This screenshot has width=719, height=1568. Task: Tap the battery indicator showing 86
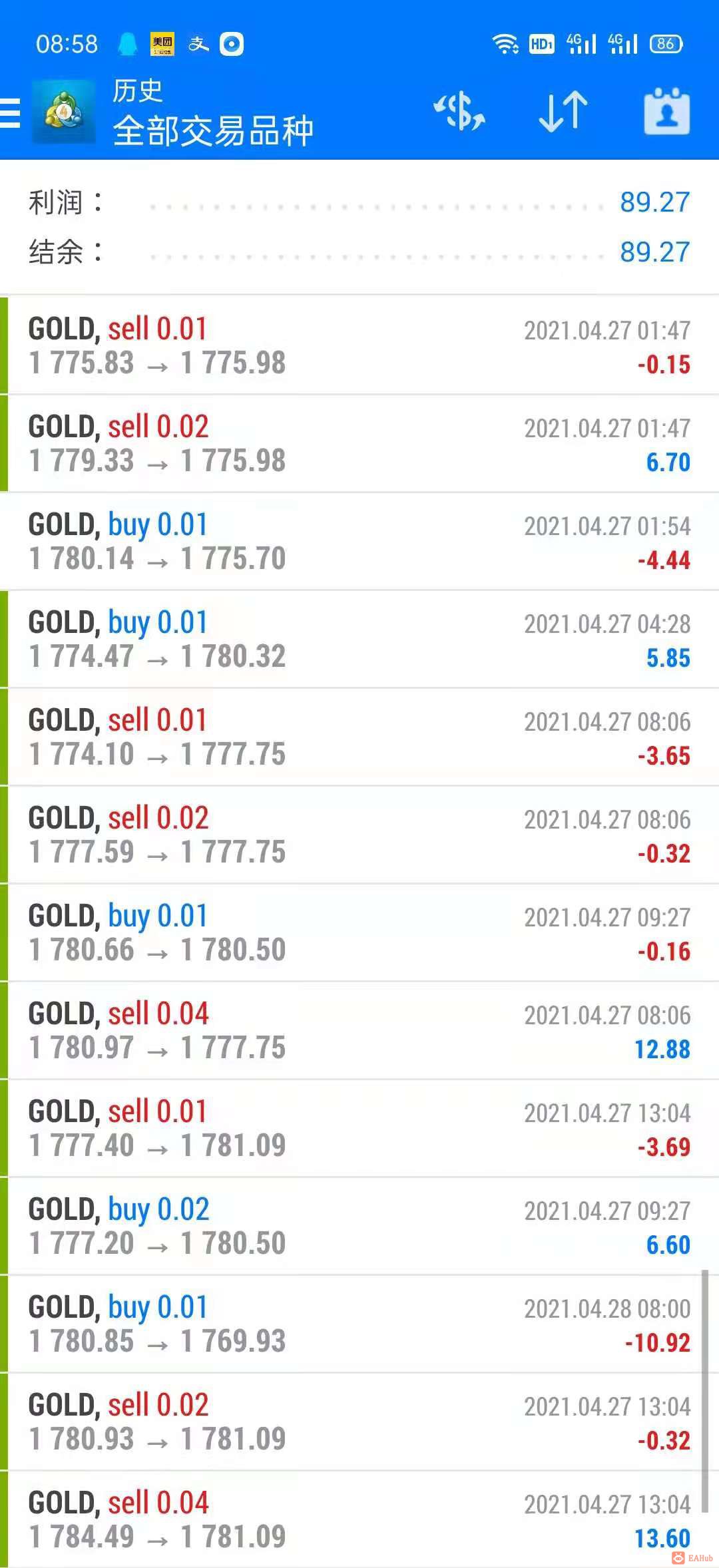tap(666, 44)
